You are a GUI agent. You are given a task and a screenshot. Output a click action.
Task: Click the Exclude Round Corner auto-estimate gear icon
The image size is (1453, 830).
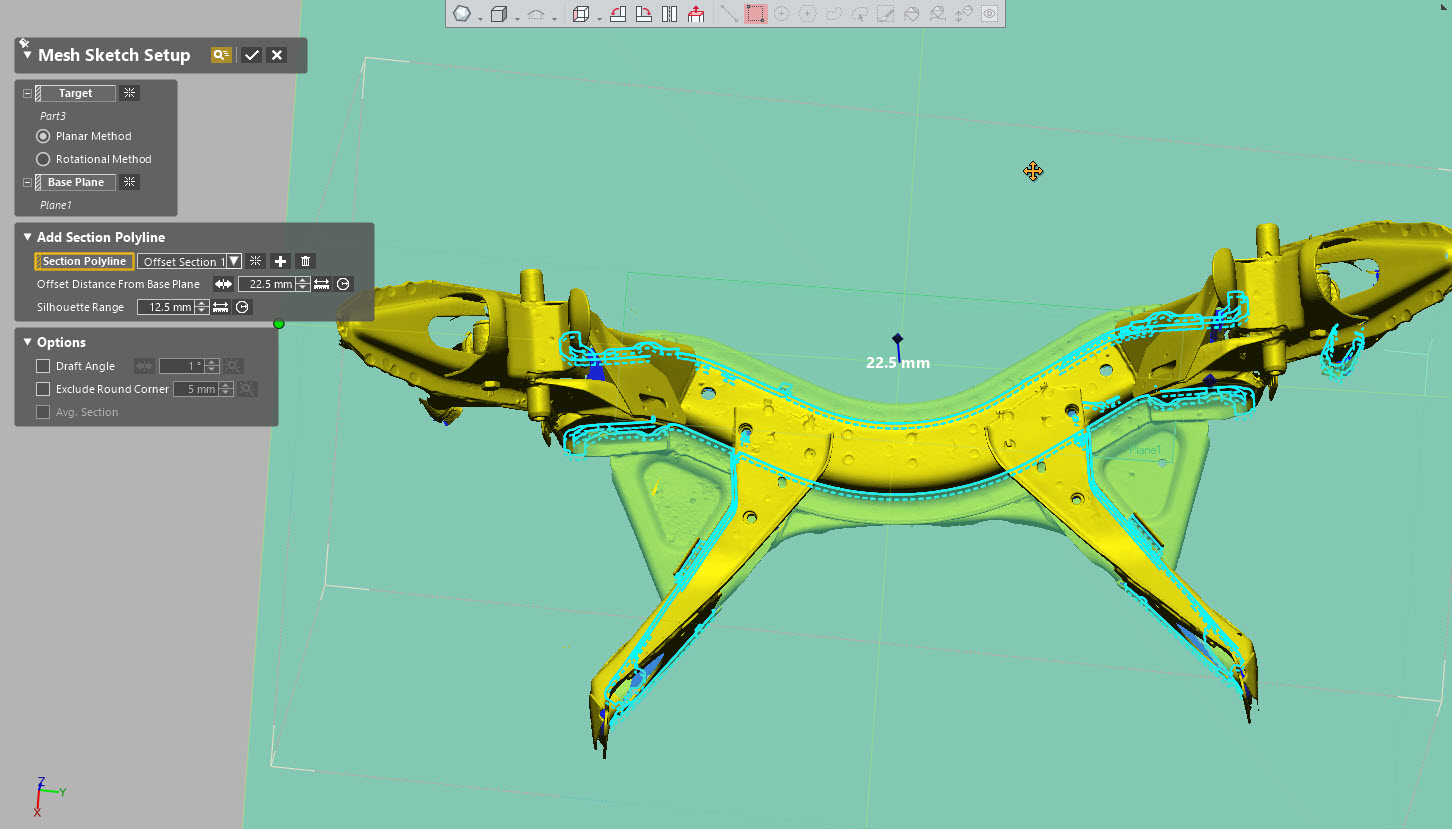tap(247, 389)
